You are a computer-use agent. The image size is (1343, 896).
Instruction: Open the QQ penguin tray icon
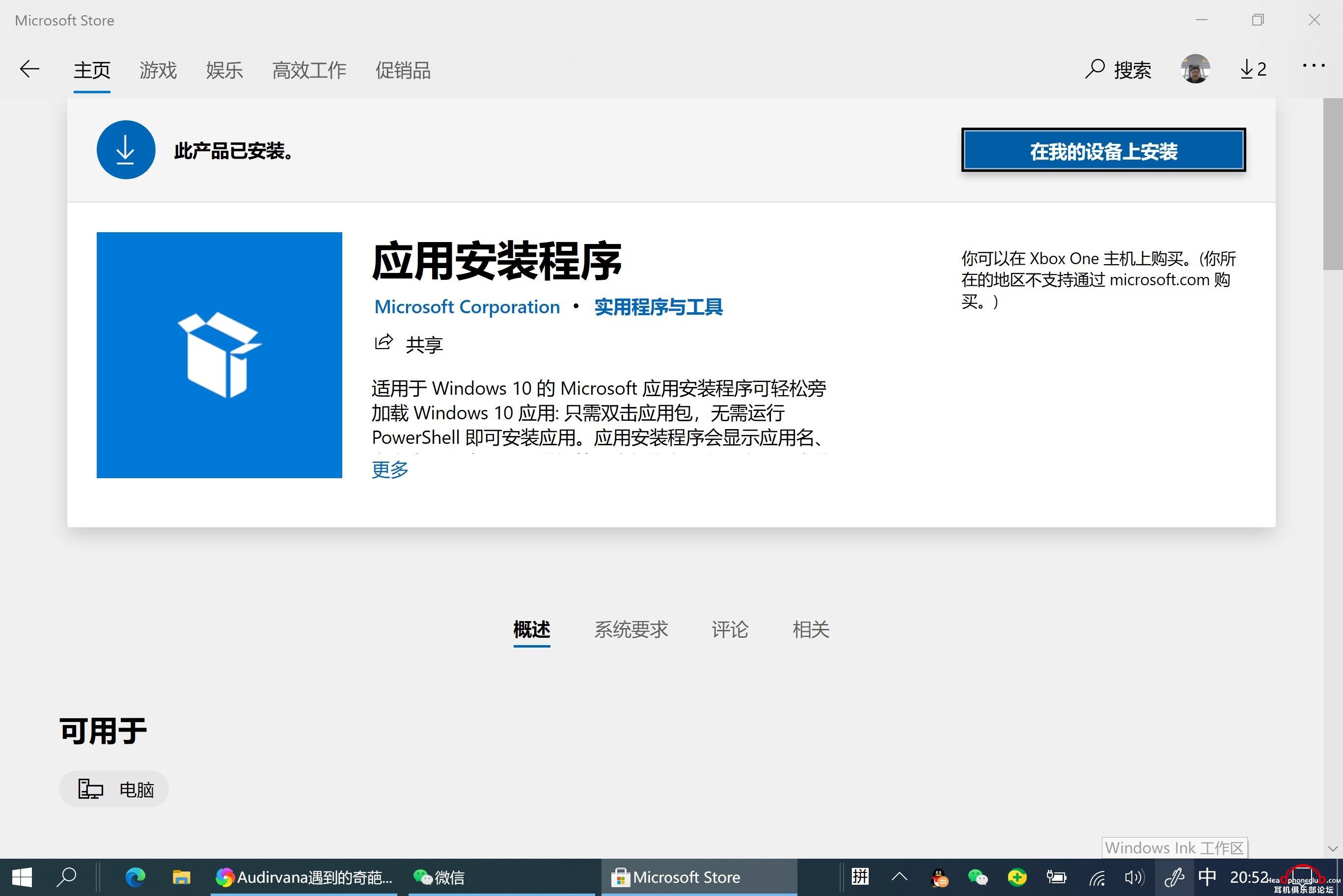point(939,877)
